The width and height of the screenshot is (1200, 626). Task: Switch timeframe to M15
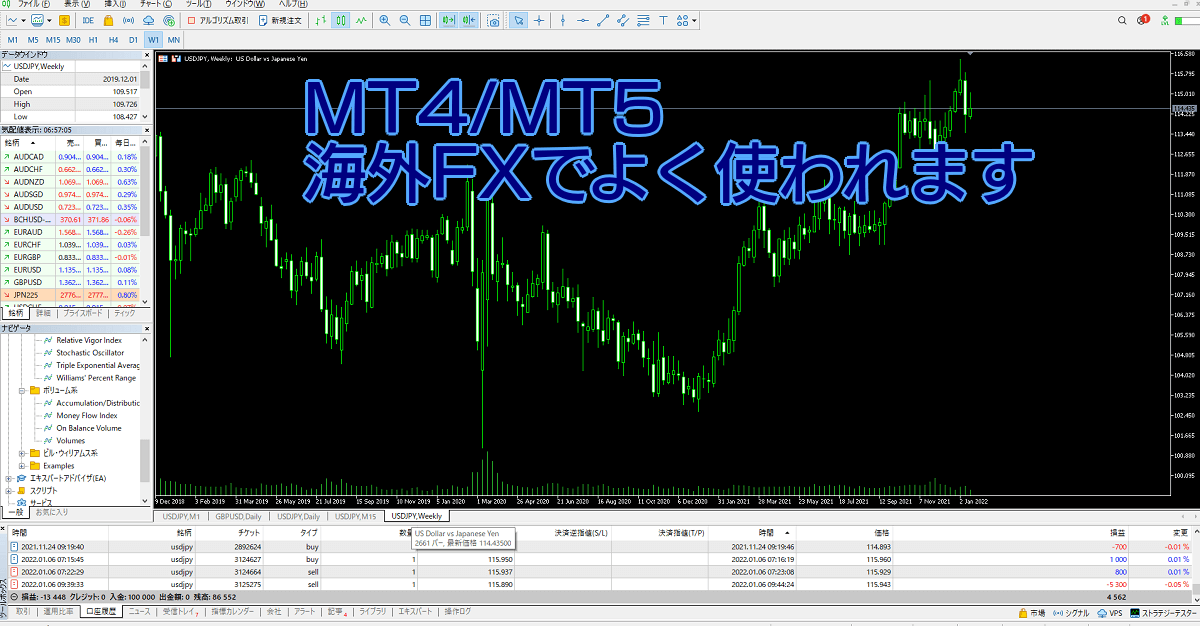[x=53, y=40]
